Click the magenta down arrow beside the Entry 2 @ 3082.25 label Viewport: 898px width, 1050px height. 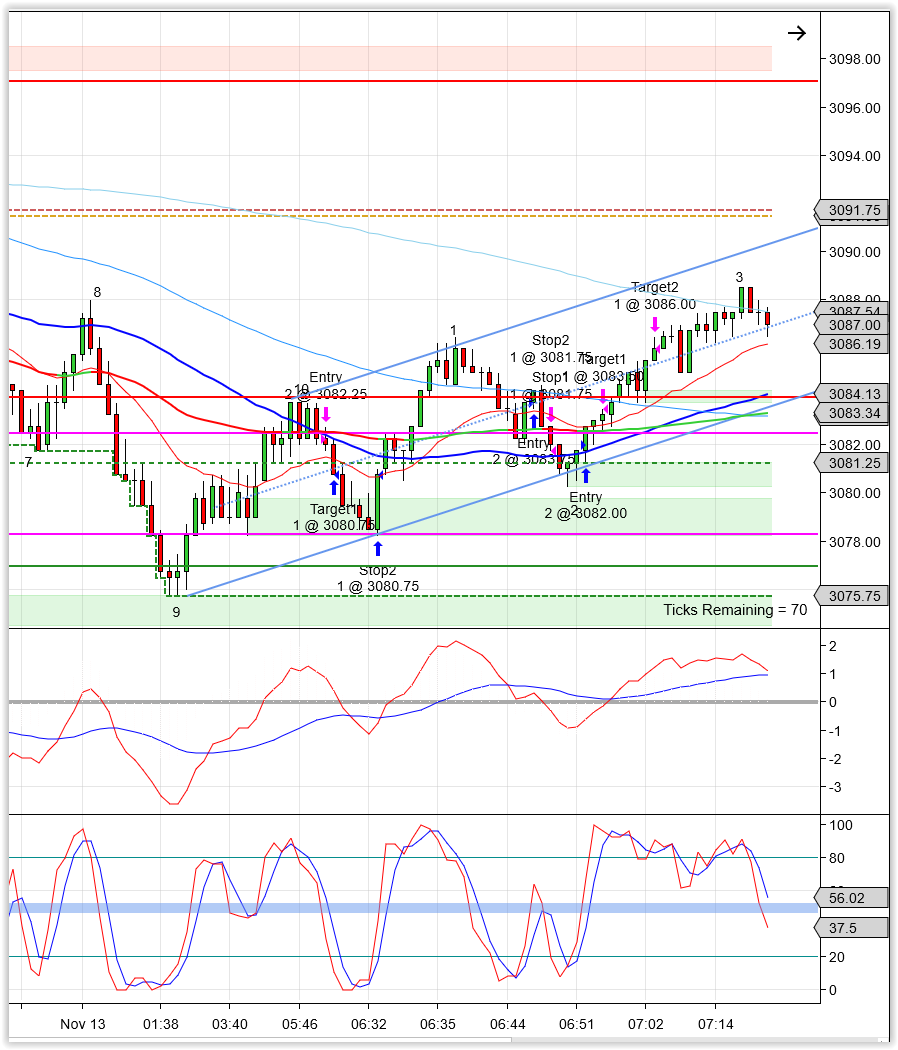tap(326, 414)
